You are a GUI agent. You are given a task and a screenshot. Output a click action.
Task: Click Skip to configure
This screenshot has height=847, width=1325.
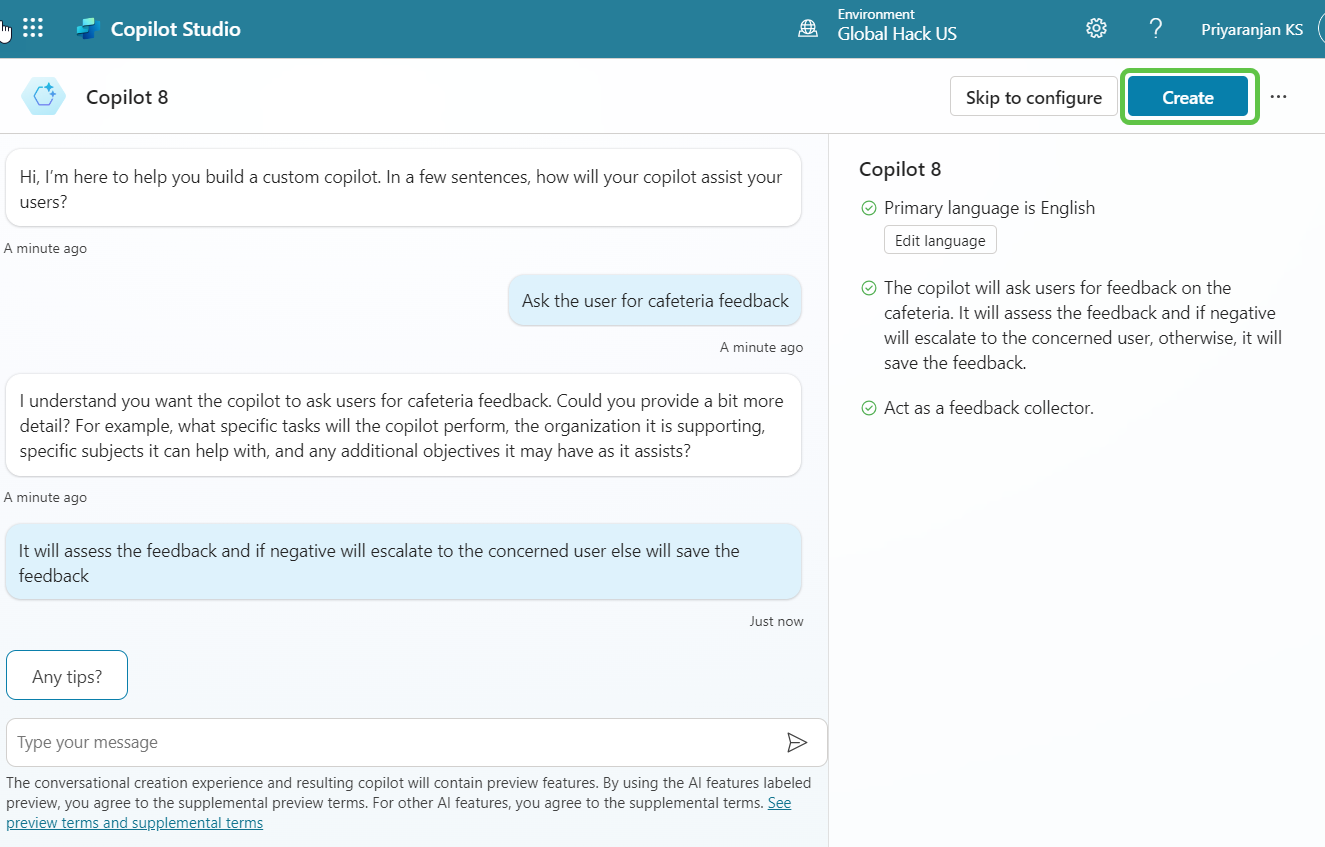(x=1033, y=97)
